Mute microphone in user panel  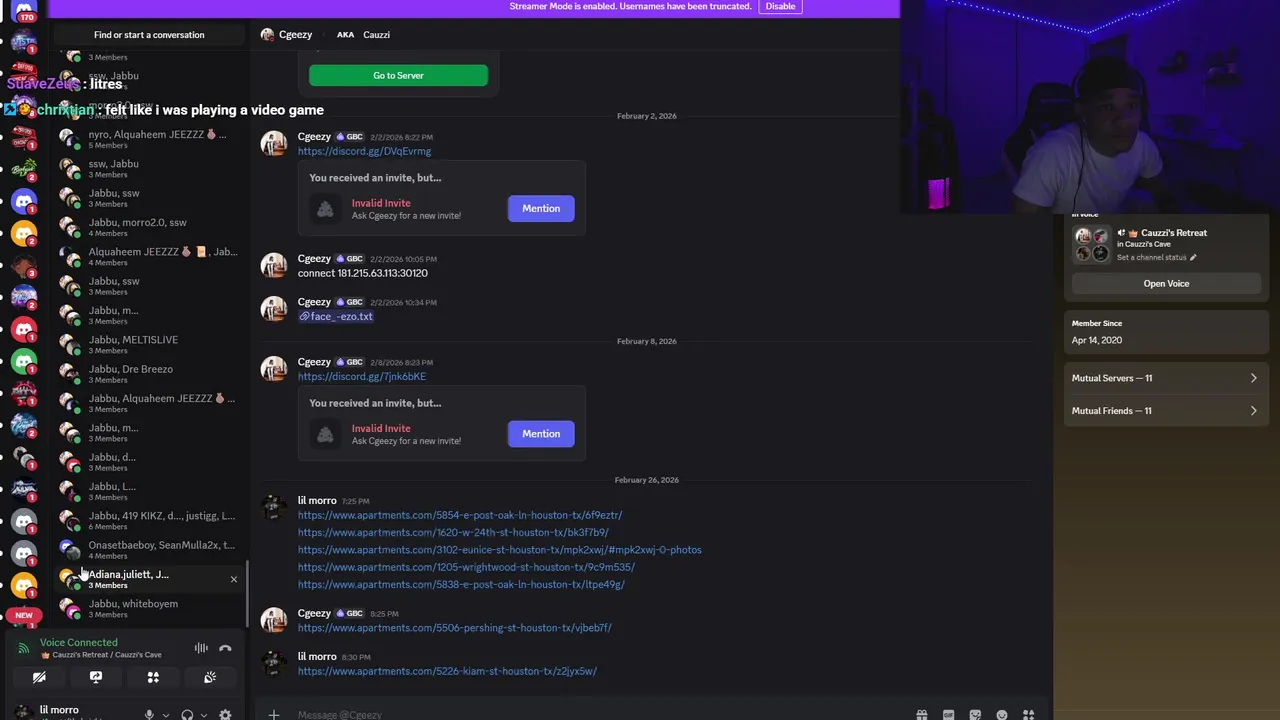coord(149,714)
